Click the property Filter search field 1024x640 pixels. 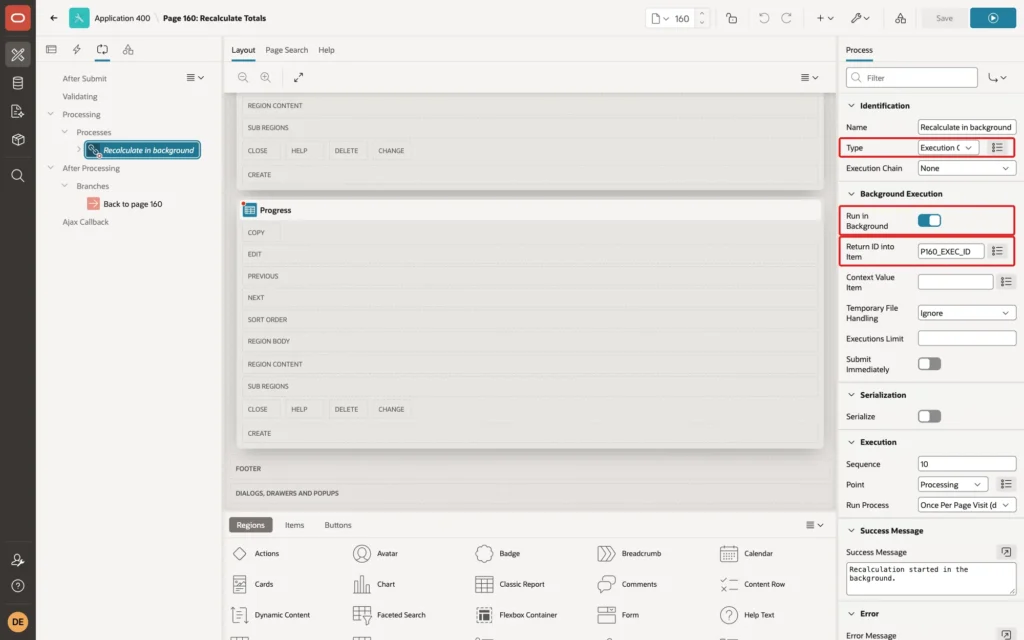912,78
